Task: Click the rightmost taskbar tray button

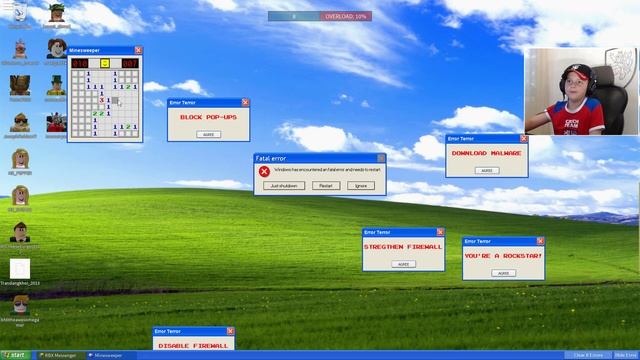Action: click(x=626, y=356)
